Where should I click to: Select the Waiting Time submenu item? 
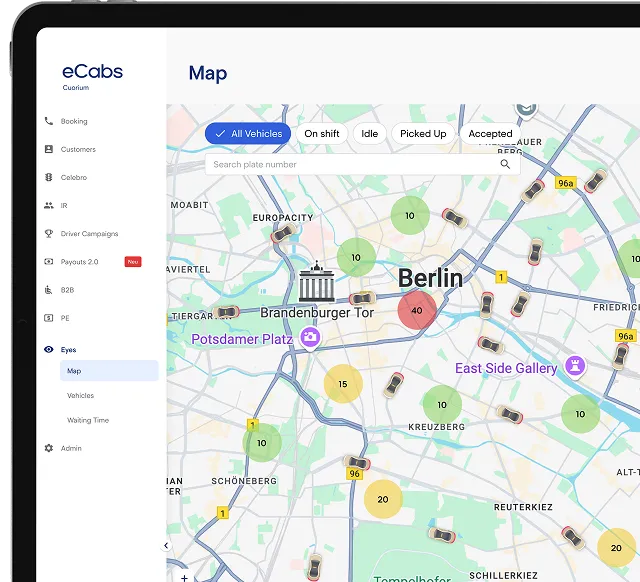(x=88, y=420)
